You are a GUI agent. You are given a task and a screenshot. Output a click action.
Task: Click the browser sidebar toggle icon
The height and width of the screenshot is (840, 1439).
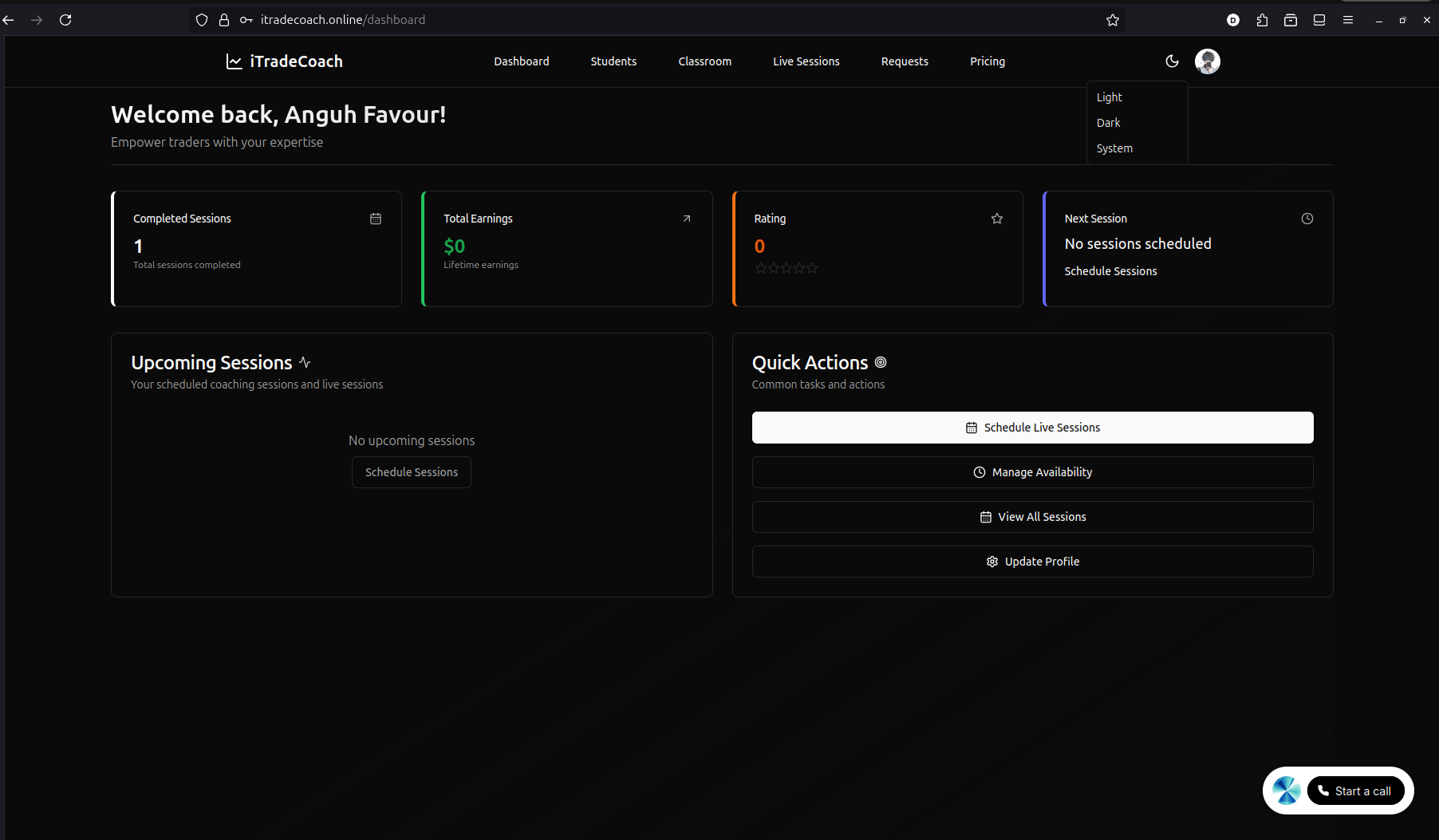(1319, 20)
